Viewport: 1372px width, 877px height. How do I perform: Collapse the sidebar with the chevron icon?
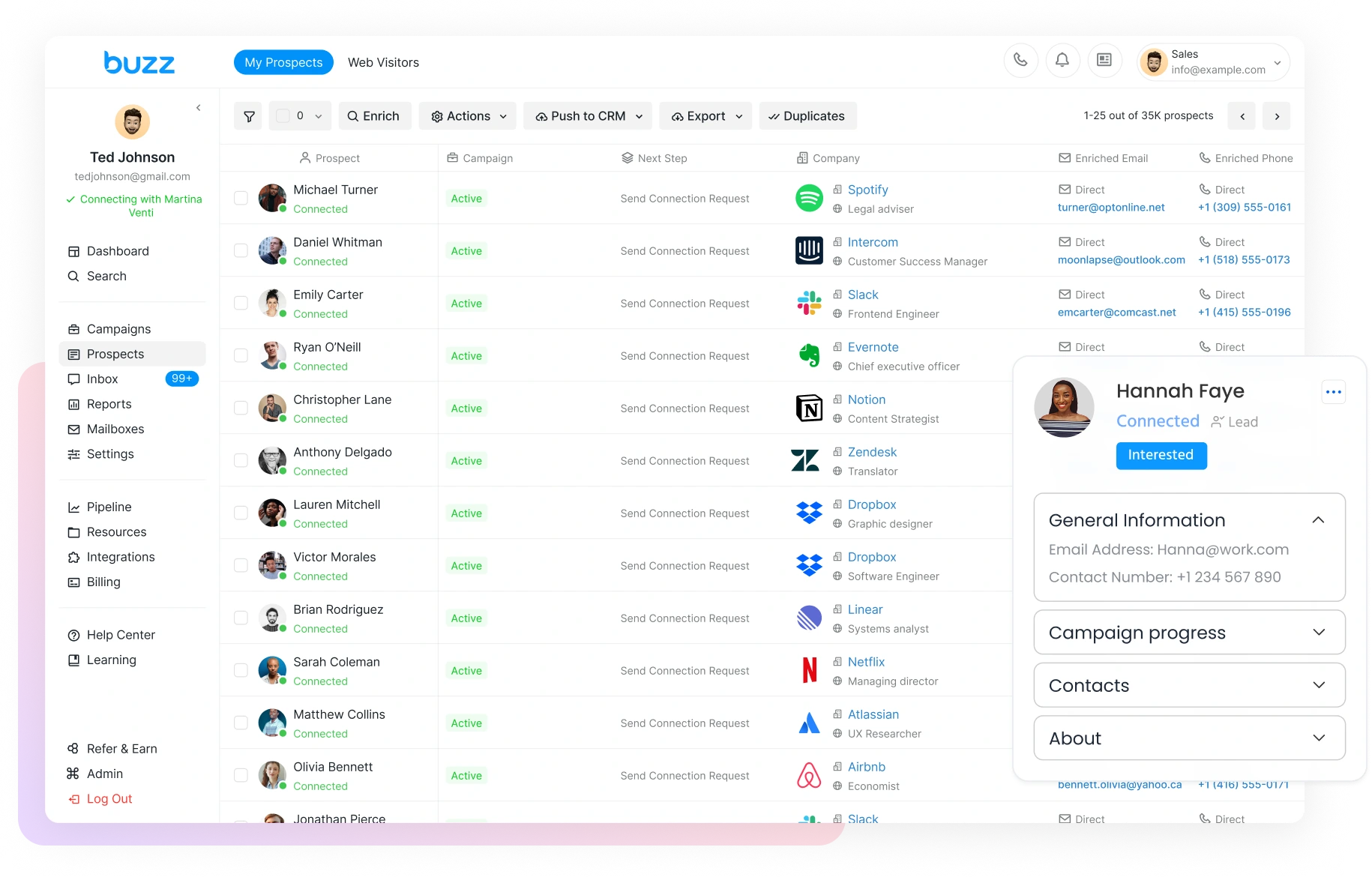[199, 108]
